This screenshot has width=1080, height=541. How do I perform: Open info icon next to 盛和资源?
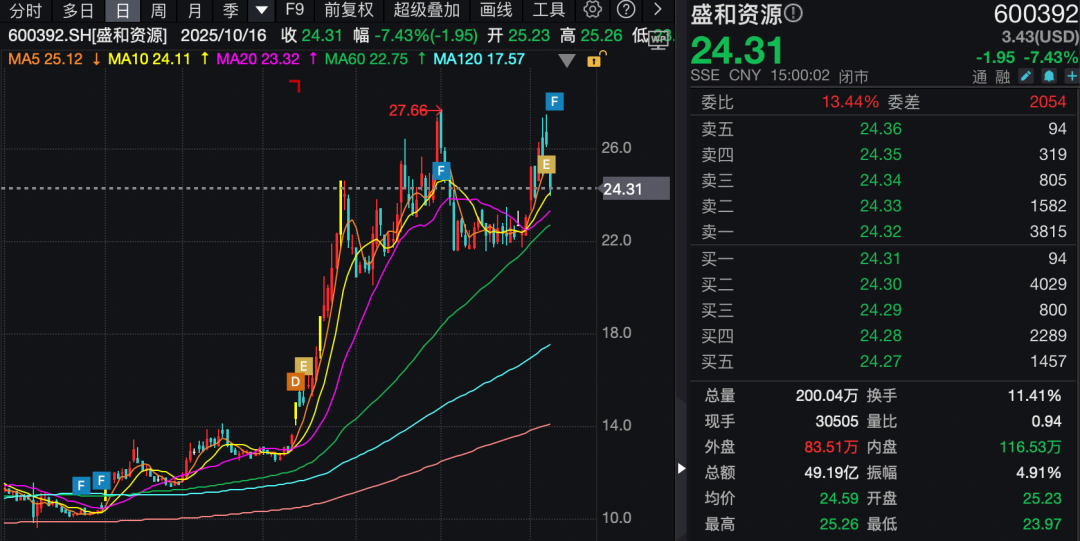pos(793,13)
